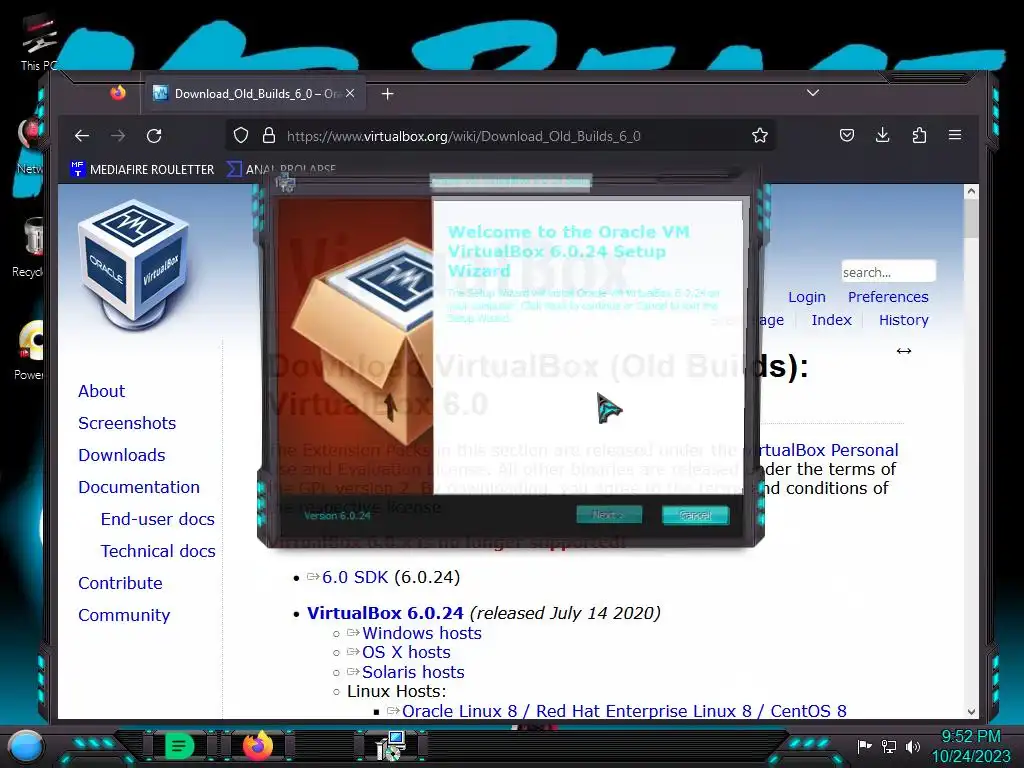Open a new Firefox tab with plus
Screen dimensions: 1024x768
coord(387,94)
